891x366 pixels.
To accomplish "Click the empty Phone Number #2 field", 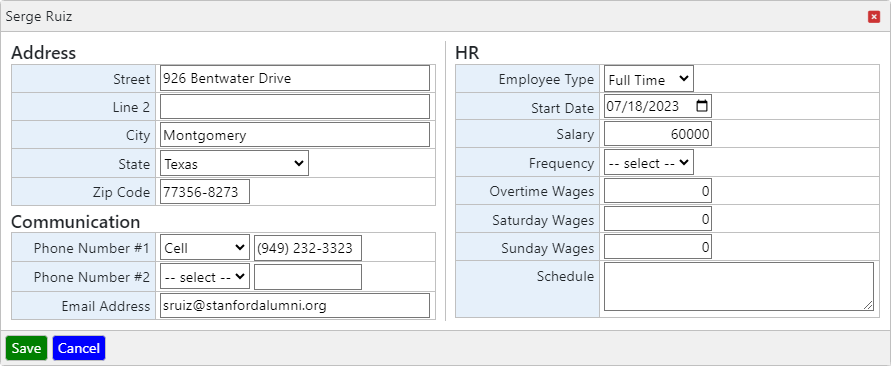I will tap(307, 277).
